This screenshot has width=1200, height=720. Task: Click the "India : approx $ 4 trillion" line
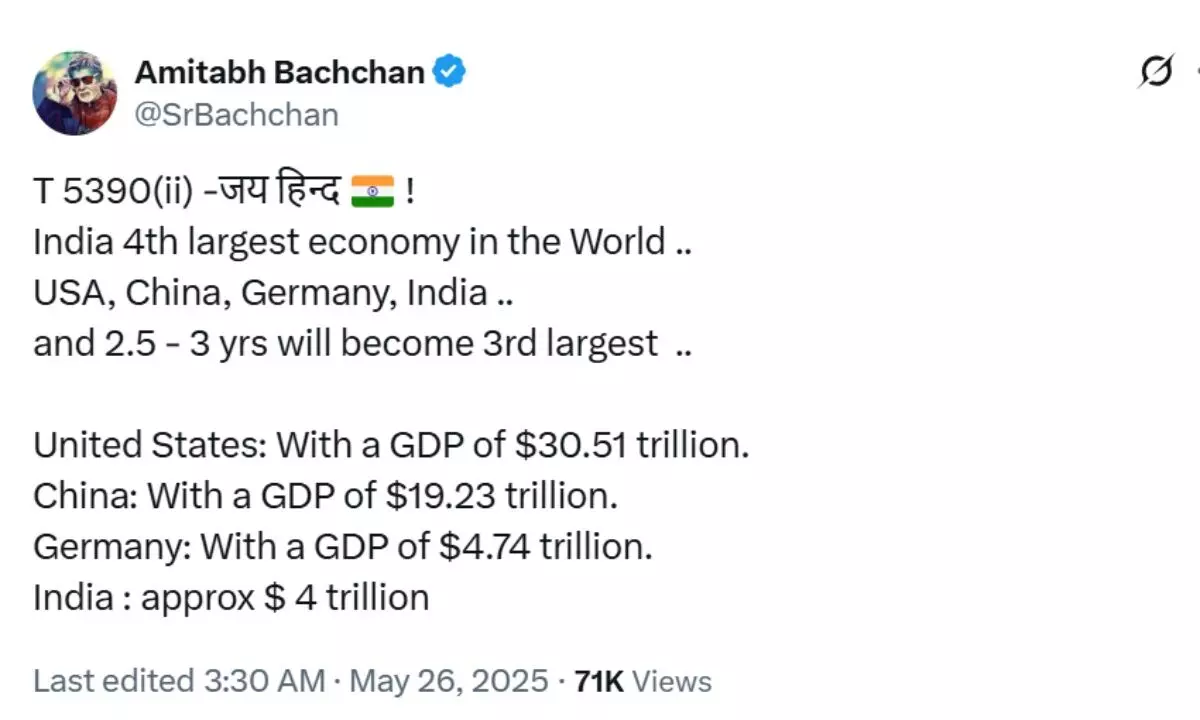[x=231, y=598]
